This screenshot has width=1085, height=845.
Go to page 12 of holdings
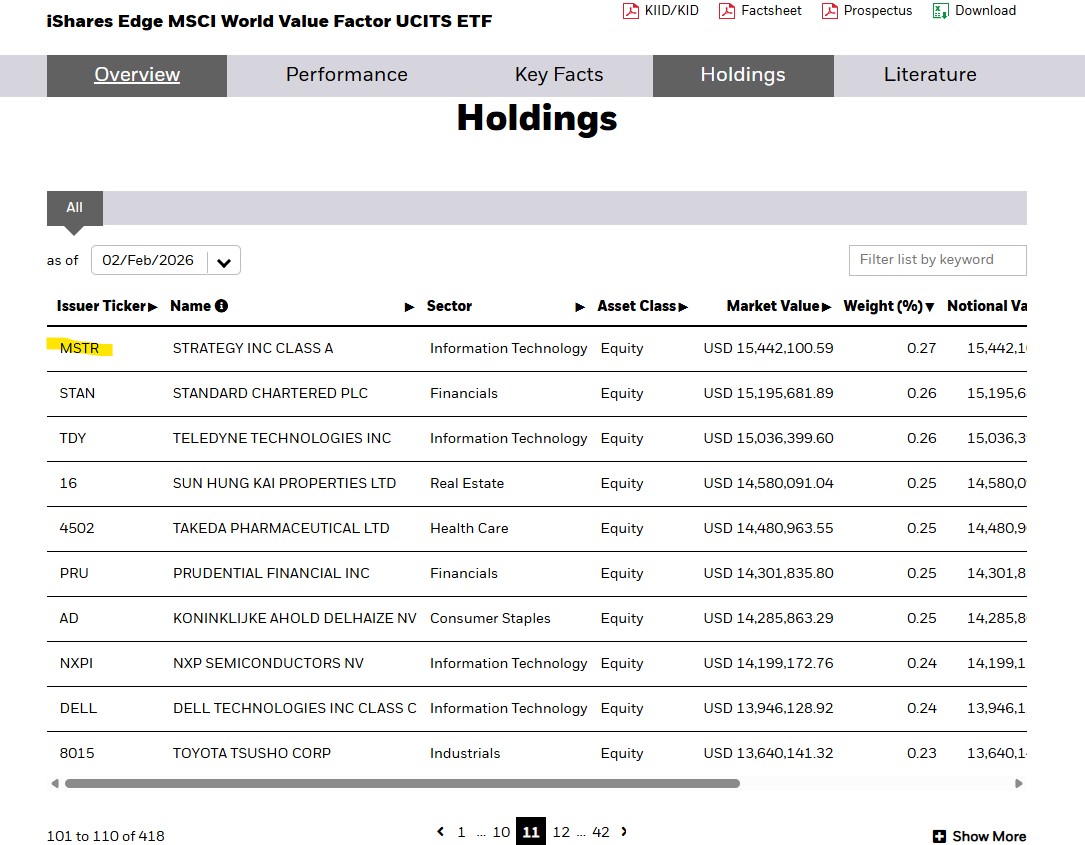tap(561, 832)
